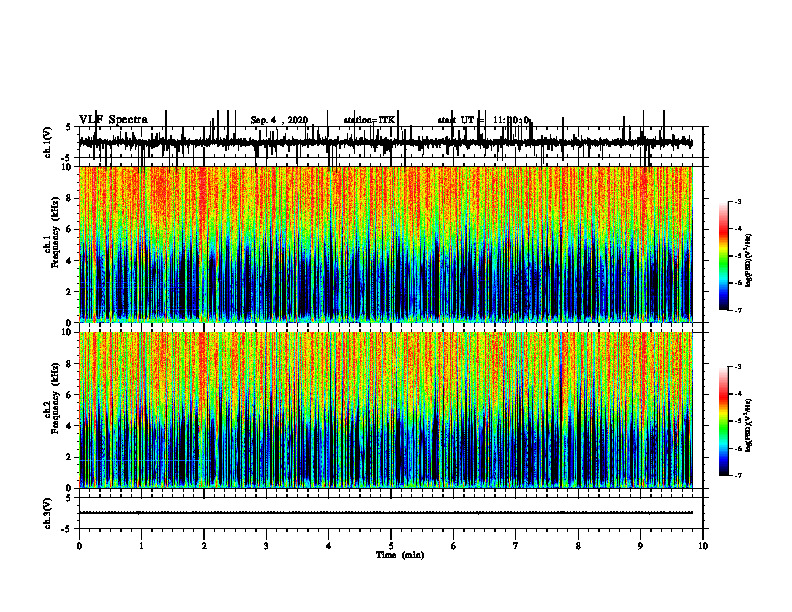
Task: Click the ch.2 colorbar log(PSD) label
Action: click(x=749, y=425)
